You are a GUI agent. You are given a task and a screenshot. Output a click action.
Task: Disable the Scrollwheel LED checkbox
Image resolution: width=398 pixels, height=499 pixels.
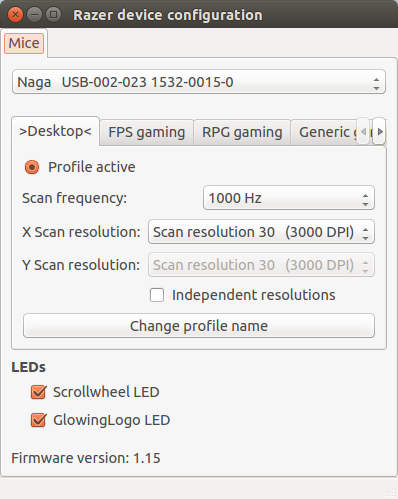pyautogui.click(x=38, y=392)
